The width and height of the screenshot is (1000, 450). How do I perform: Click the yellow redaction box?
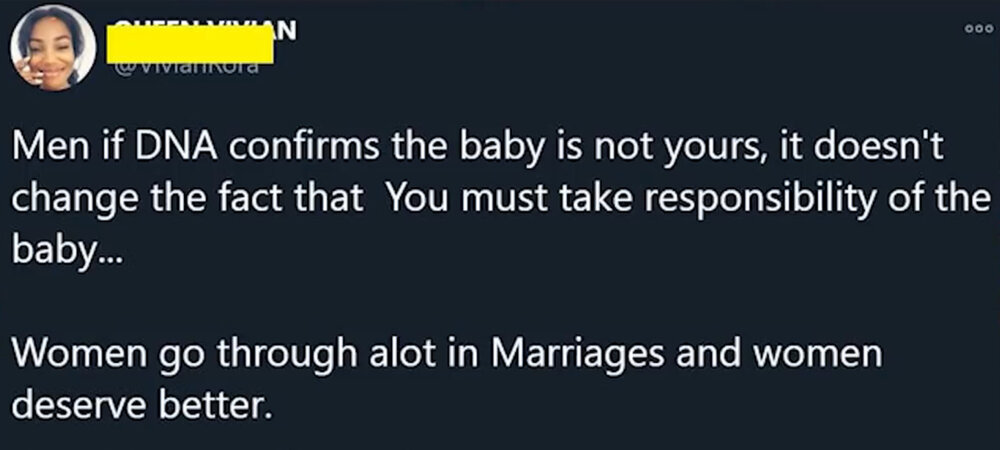[x=190, y=45]
